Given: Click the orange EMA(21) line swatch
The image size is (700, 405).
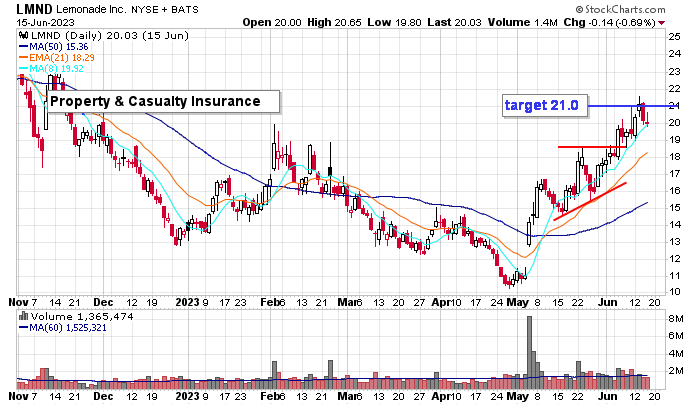Looking at the screenshot, I should [23, 58].
